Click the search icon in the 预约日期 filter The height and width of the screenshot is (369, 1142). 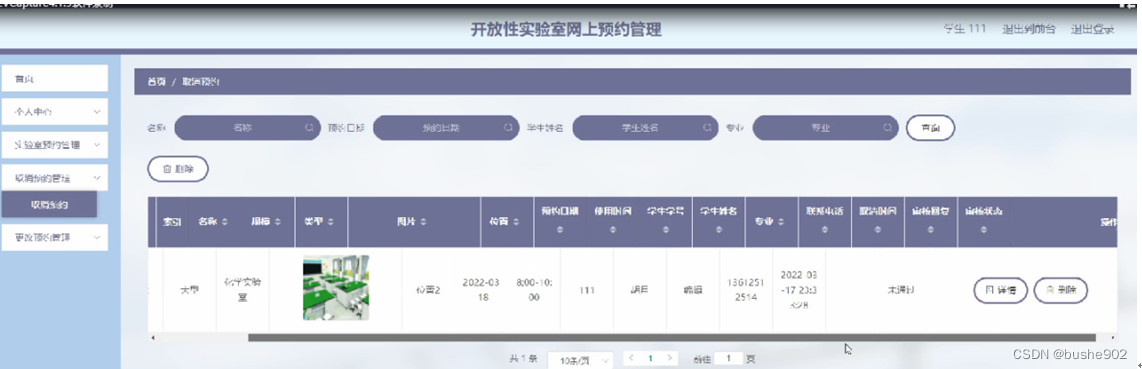pos(508,127)
